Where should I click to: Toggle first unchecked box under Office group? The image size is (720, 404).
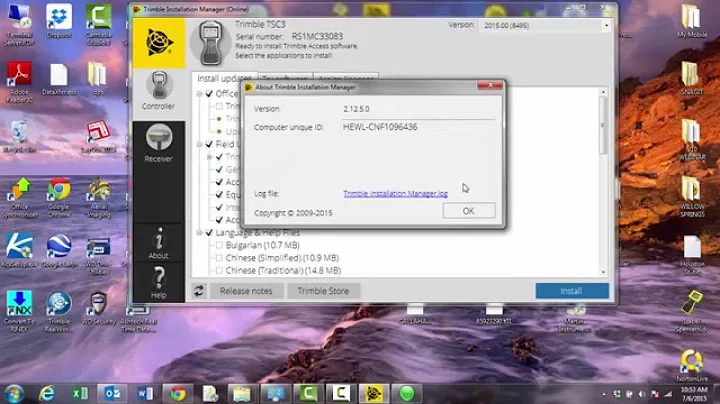click(219, 106)
